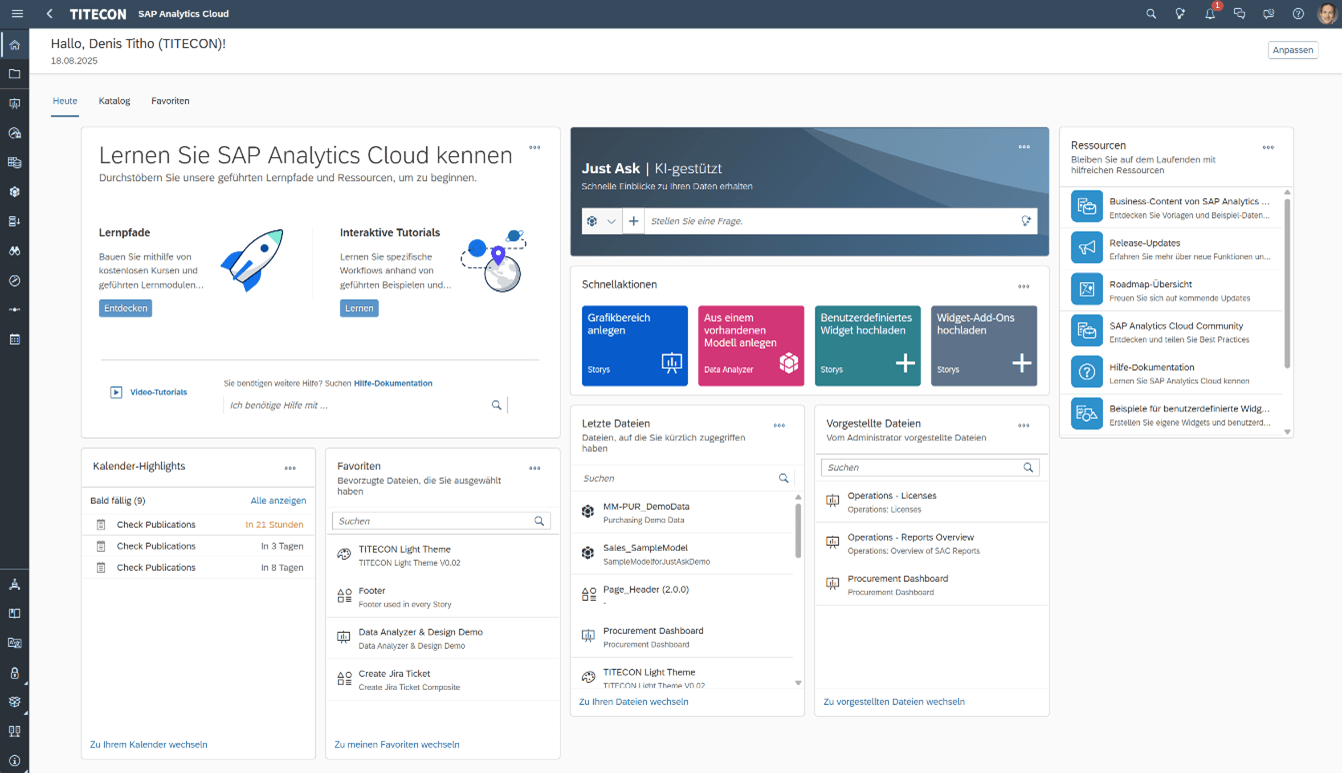The height and width of the screenshot is (773, 1342).
Task: Open the user profile avatar
Action: 1327,14
